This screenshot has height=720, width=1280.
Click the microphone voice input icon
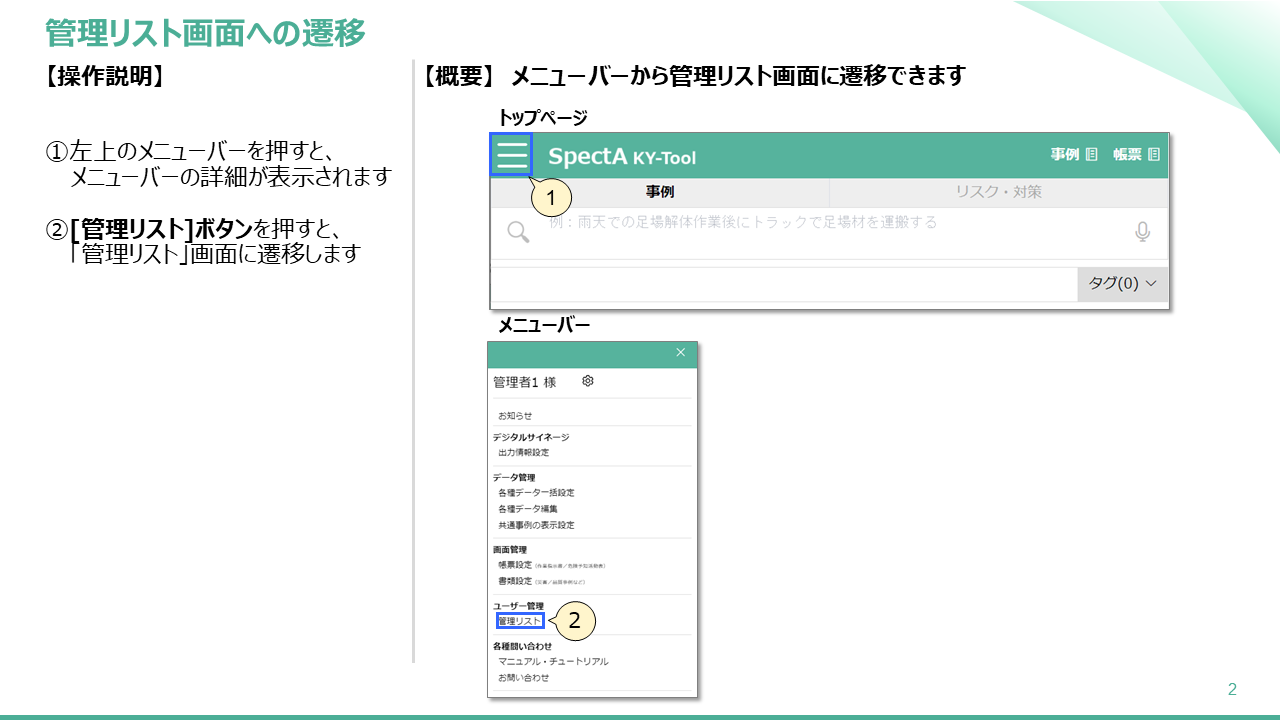click(1142, 232)
